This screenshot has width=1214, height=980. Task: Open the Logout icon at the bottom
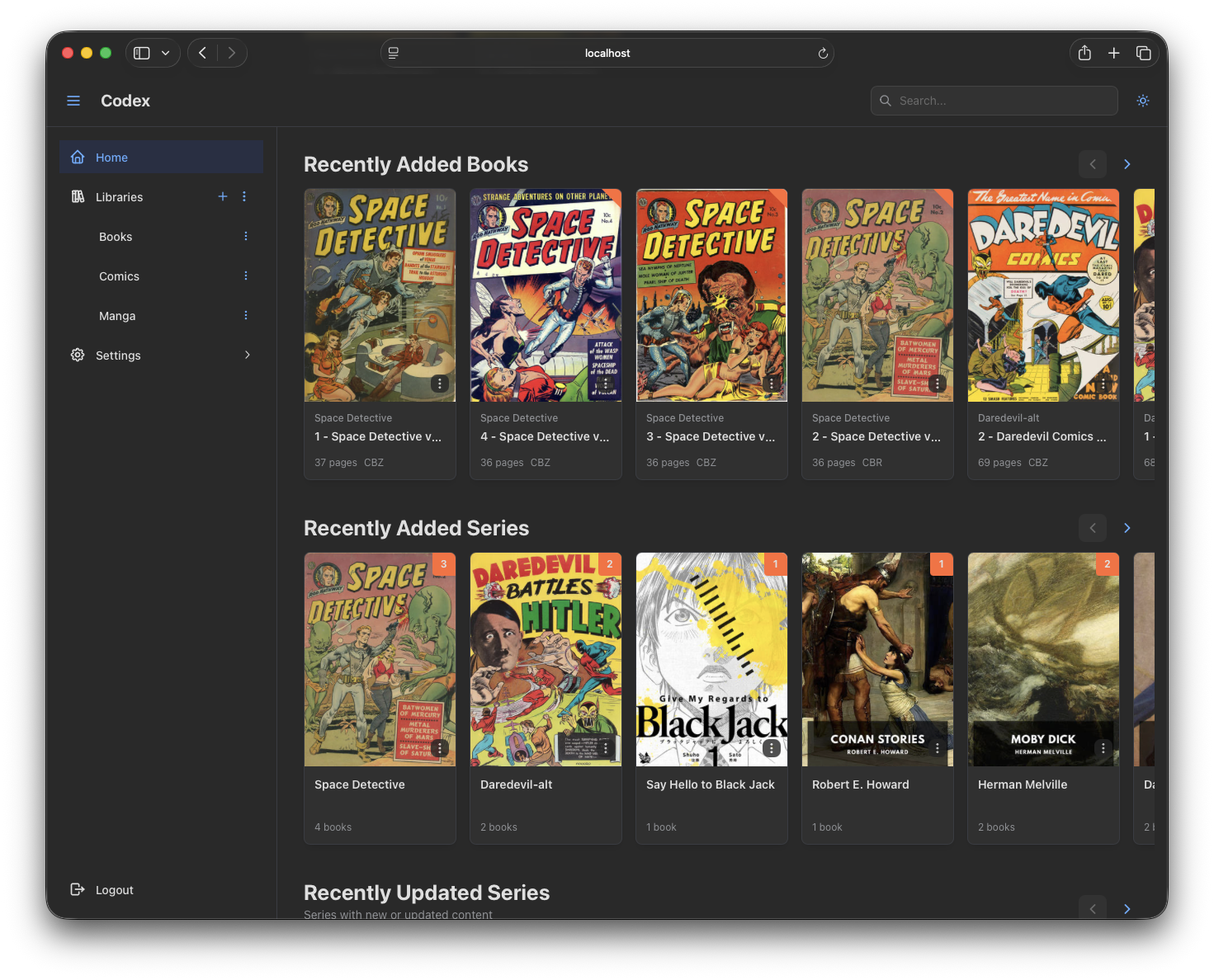[78, 889]
